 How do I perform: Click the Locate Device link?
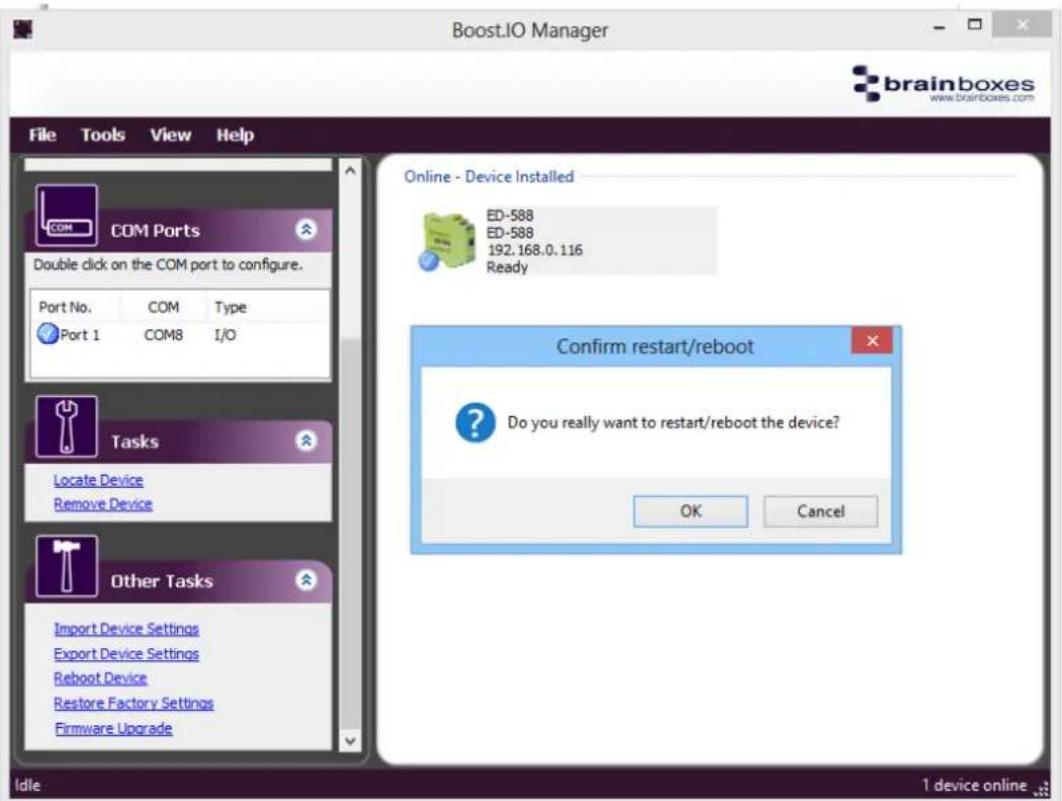(x=98, y=480)
